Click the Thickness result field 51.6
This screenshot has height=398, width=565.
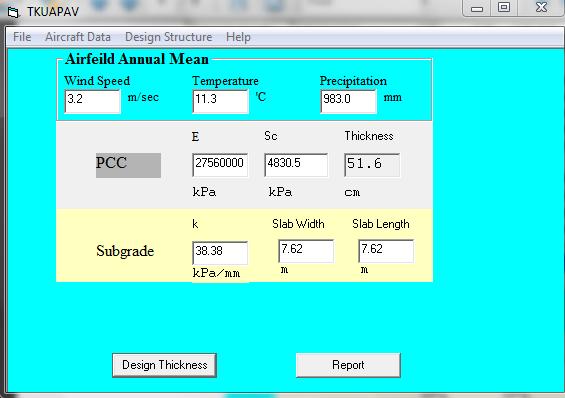372,165
